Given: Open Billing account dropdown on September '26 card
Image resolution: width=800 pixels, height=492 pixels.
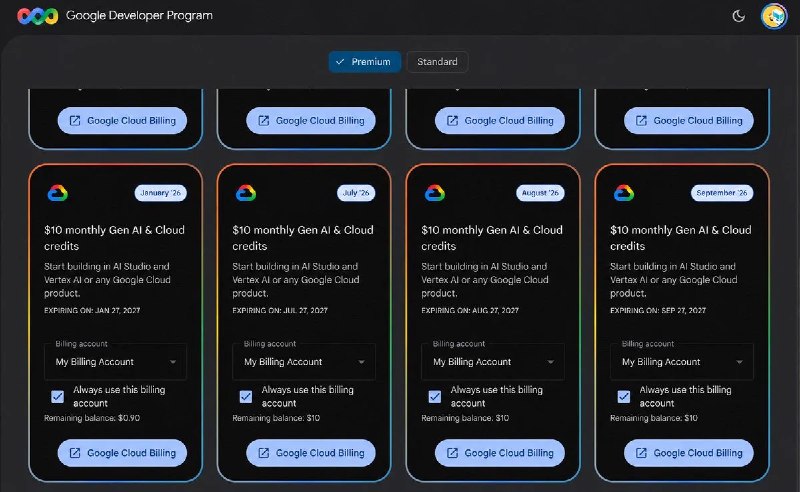Looking at the screenshot, I should (682, 362).
